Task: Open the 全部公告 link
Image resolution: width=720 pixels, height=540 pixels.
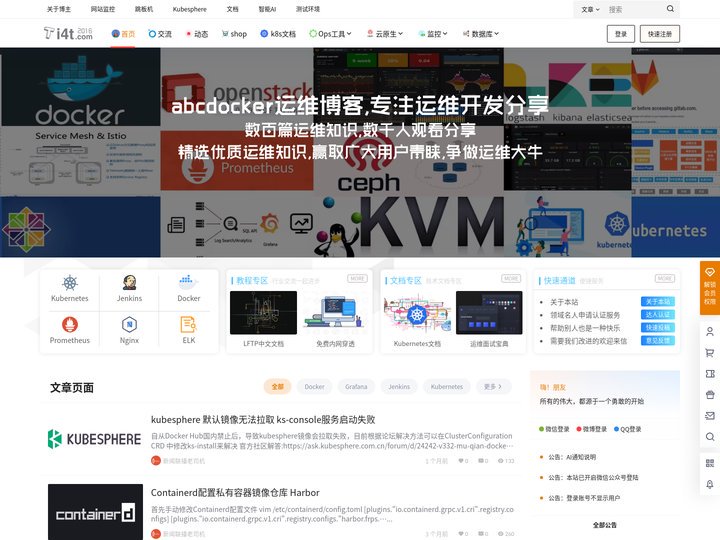Action: [x=604, y=525]
